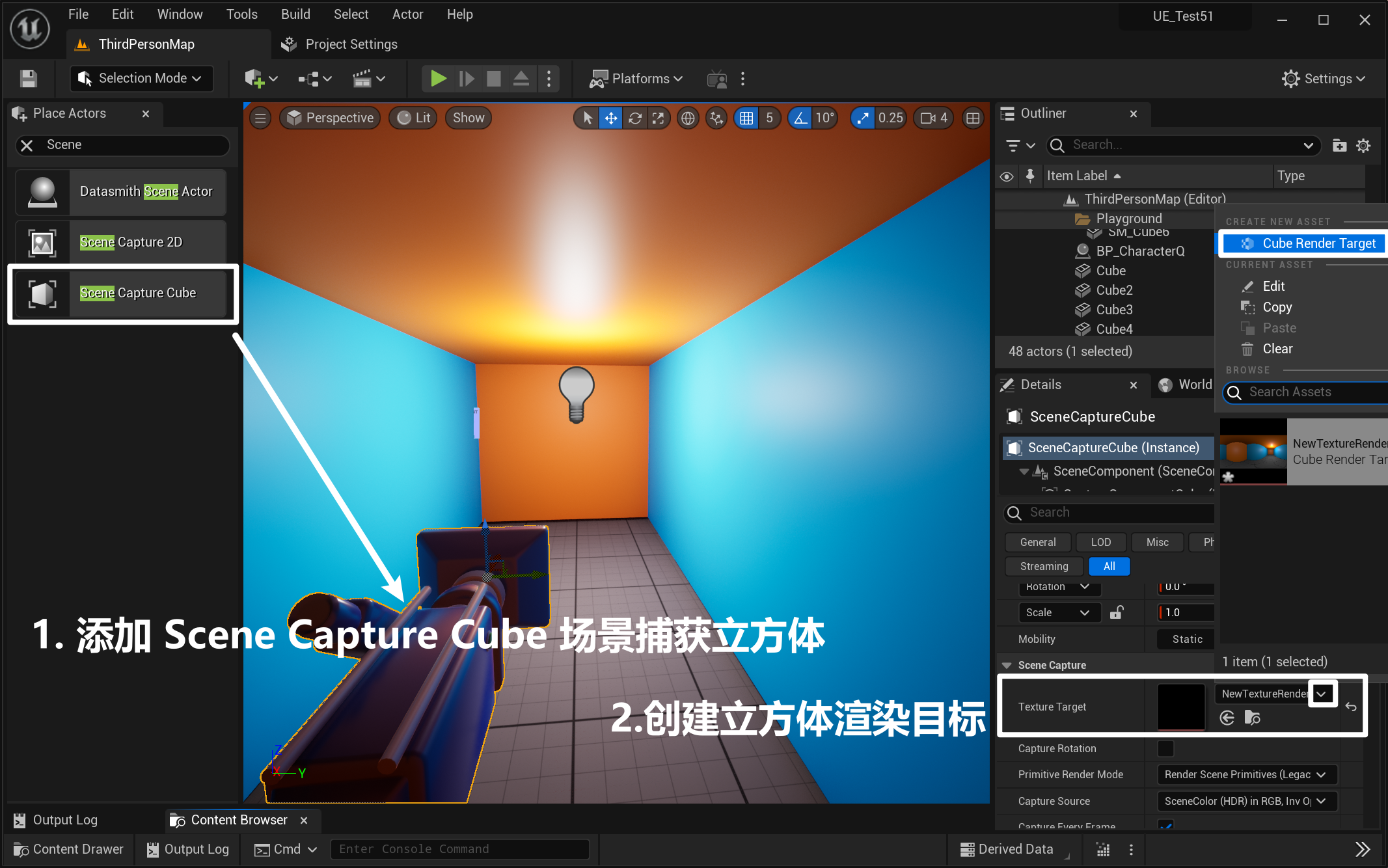Viewport: 1388px width, 868px height.
Task: Enable the Capture Rotation checkbox
Action: pyautogui.click(x=1165, y=748)
